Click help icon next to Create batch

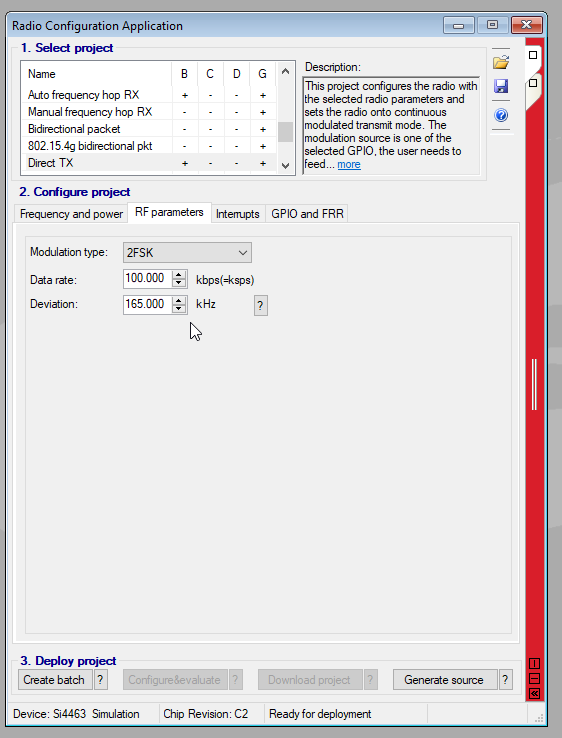point(100,680)
